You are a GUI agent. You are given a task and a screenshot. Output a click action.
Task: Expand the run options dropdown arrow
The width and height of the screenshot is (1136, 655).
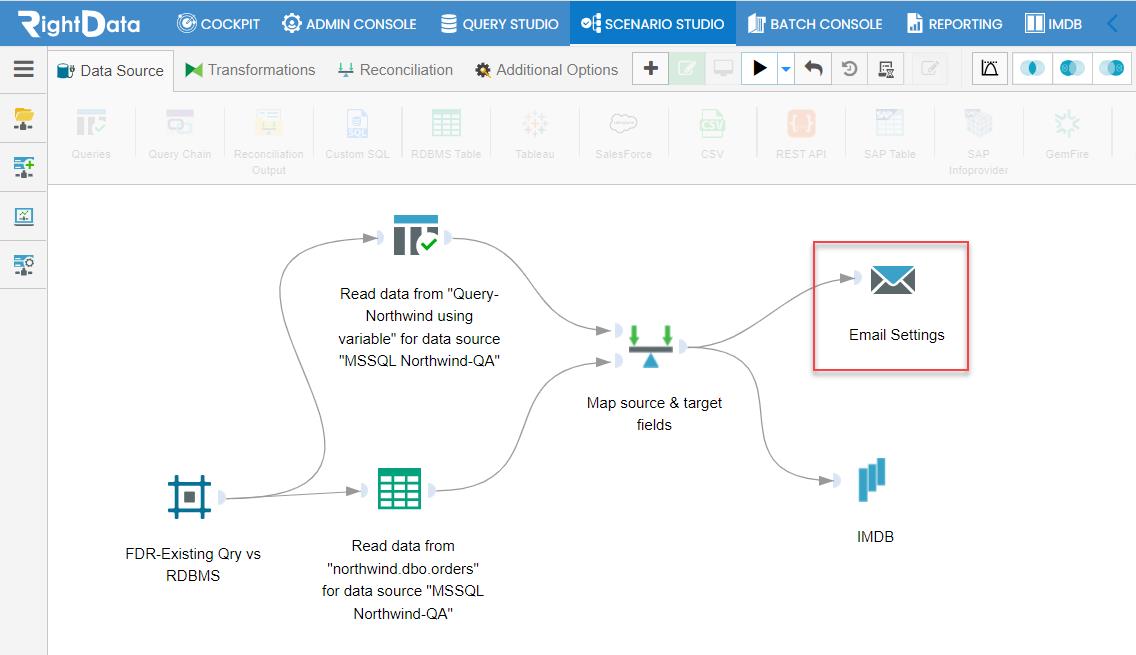[x=786, y=70]
